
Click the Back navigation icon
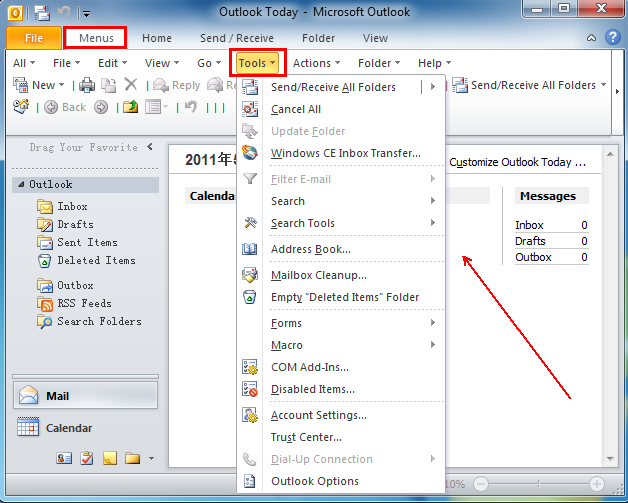tap(51, 107)
